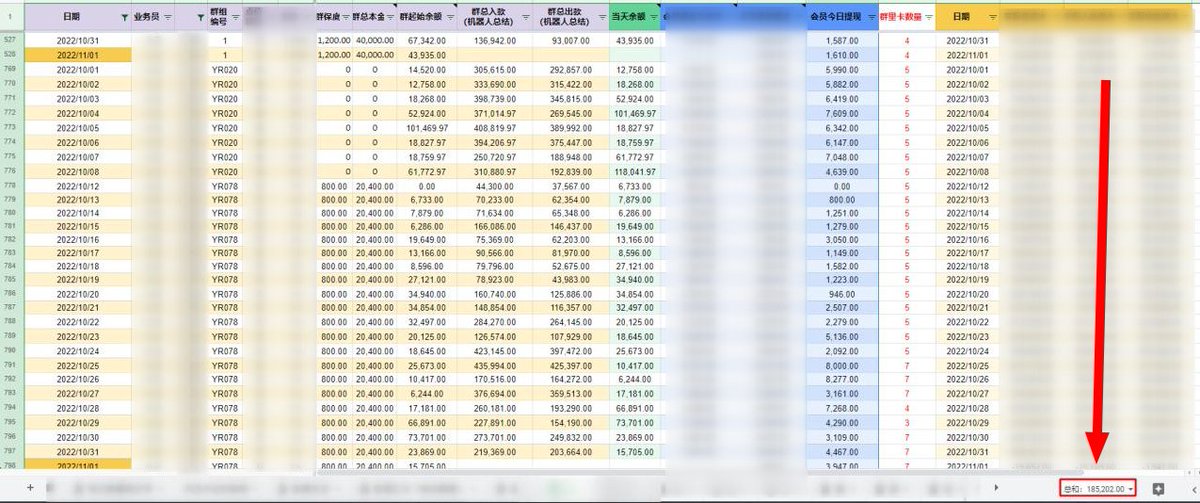The height and width of the screenshot is (503, 1200).
Task: Open the filter icon on 群总本金 header
Action: (389, 18)
